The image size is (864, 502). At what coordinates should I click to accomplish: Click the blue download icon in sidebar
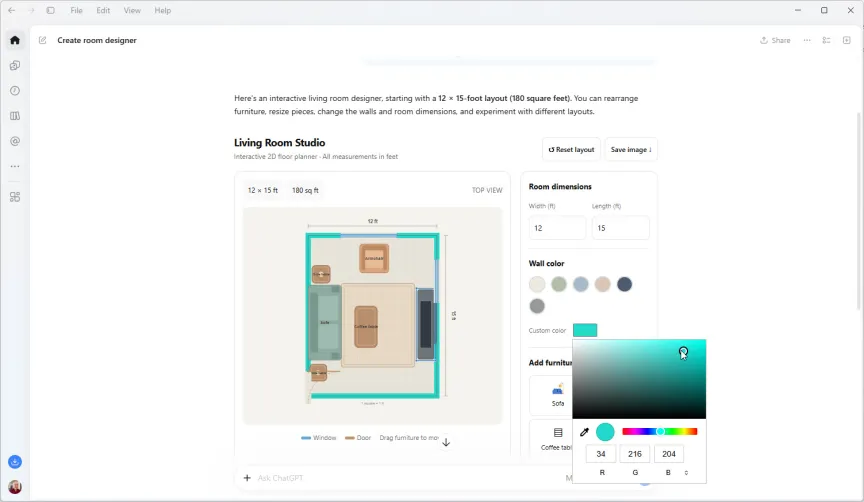point(15,462)
